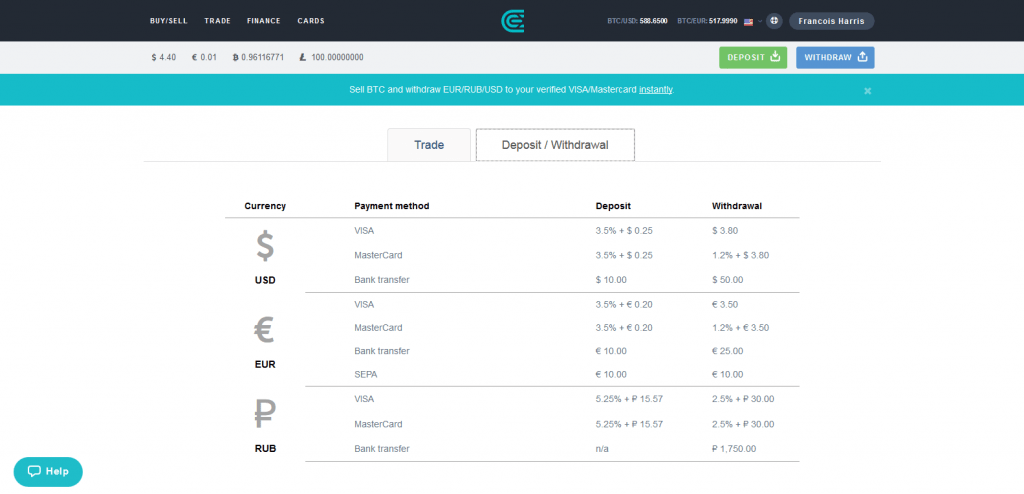The image size is (1024, 494).
Task: Click RUB Bank transfer deposit n/a
Action: 602,449
